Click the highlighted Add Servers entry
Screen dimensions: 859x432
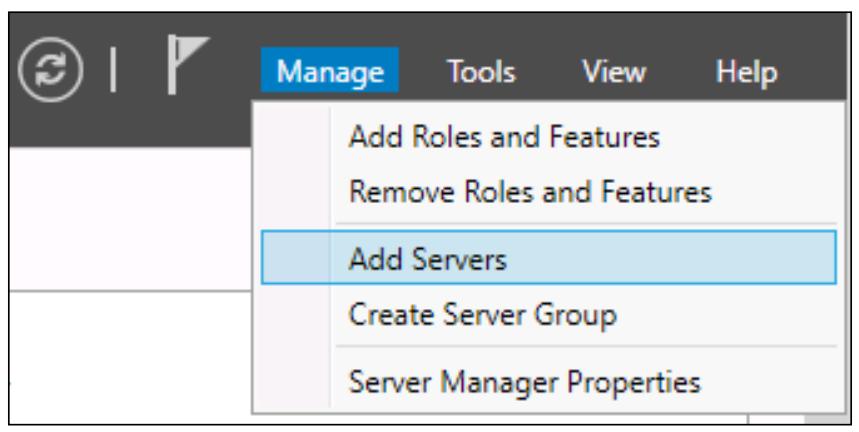(549, 257)
